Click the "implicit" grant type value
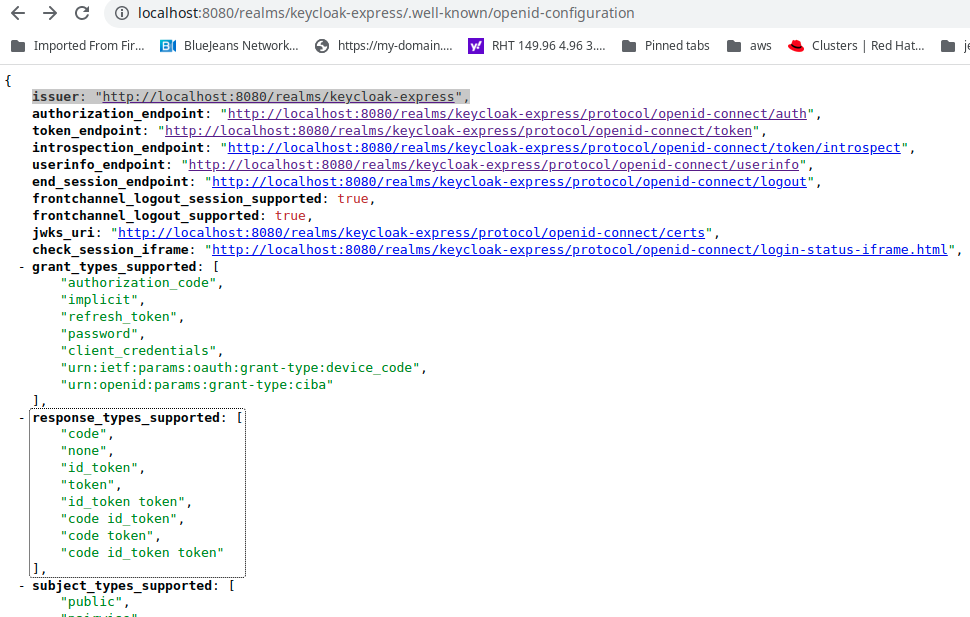 pyautogui.click(x=99, y=300)
